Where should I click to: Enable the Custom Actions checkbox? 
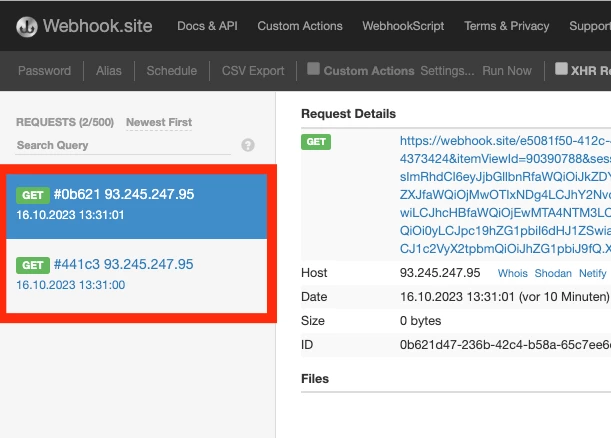pyautogui.click(x=313, y=69)
